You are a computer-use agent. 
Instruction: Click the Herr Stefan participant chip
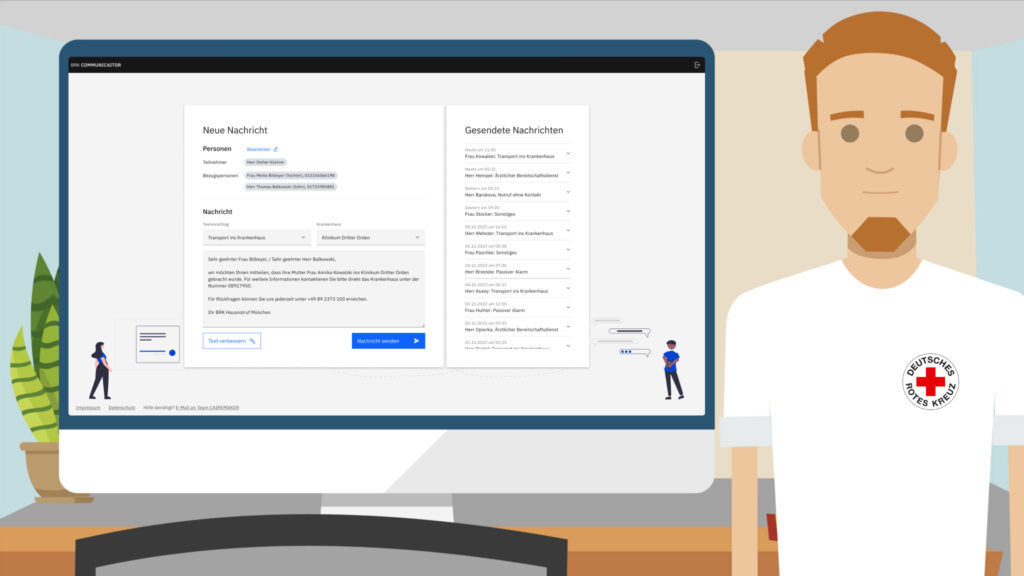[x=265, y=162]
